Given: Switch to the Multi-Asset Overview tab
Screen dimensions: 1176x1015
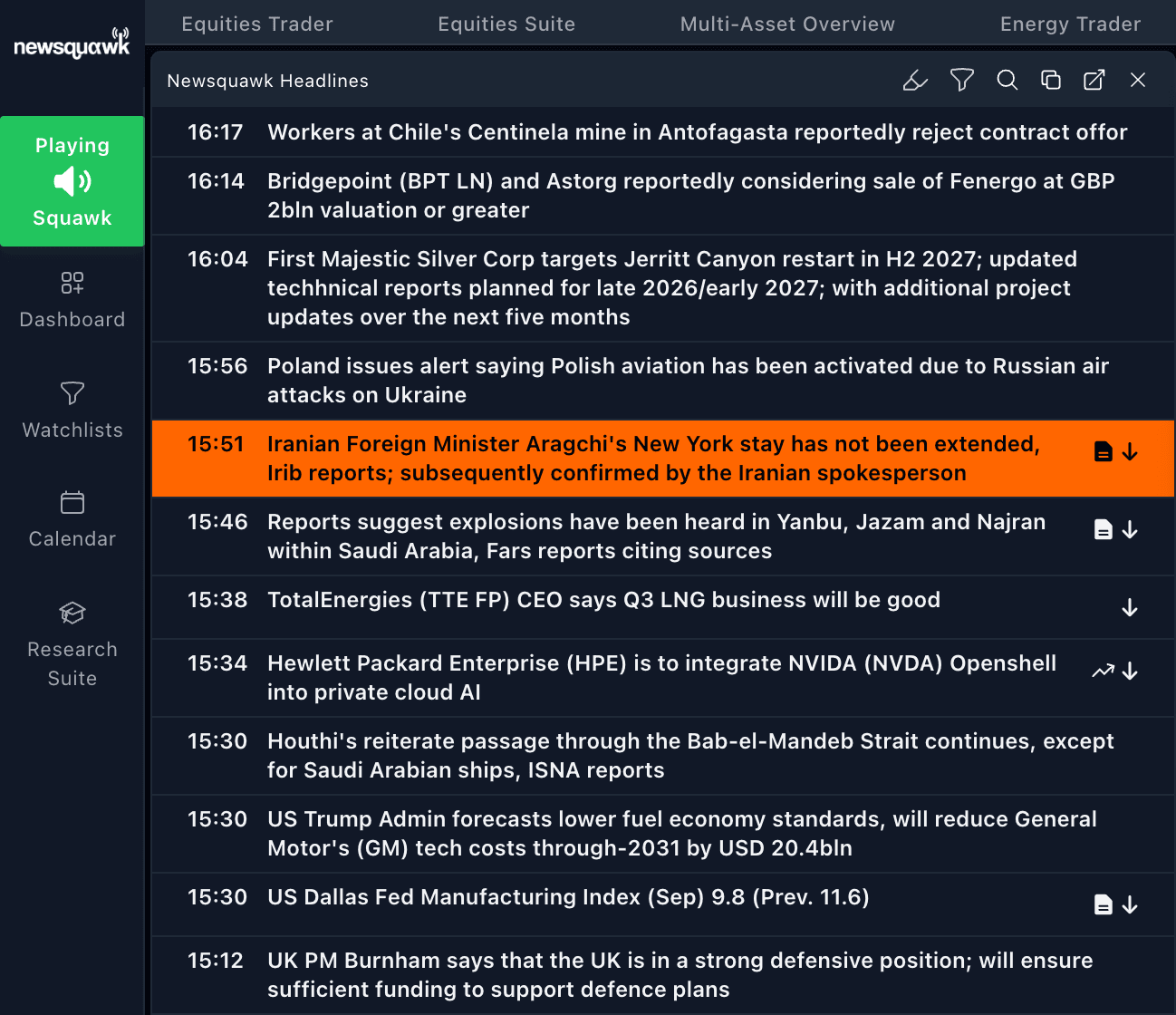Looking at the screenshot, I should (x=787, y=24).
